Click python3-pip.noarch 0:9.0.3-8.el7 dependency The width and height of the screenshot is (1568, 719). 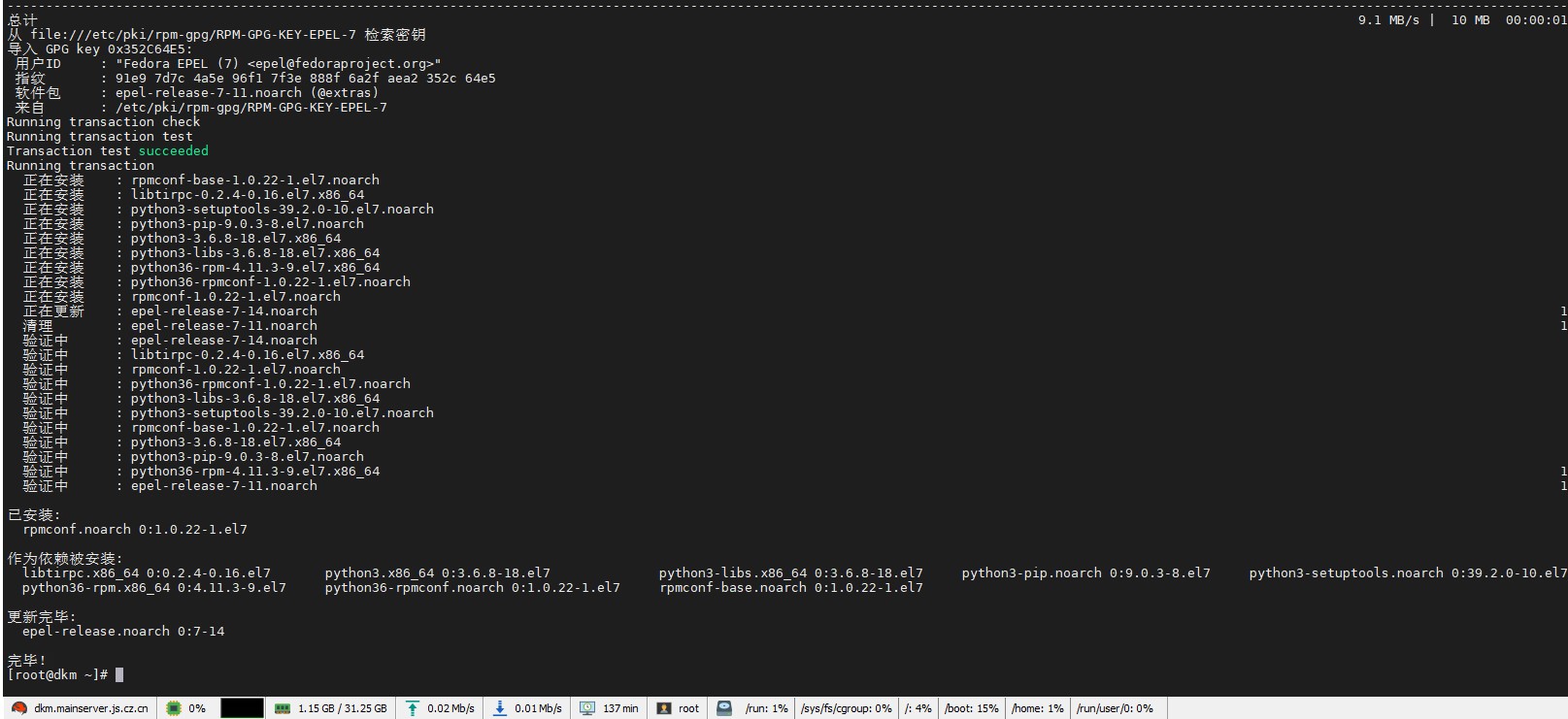click(x=1086, y=572)
